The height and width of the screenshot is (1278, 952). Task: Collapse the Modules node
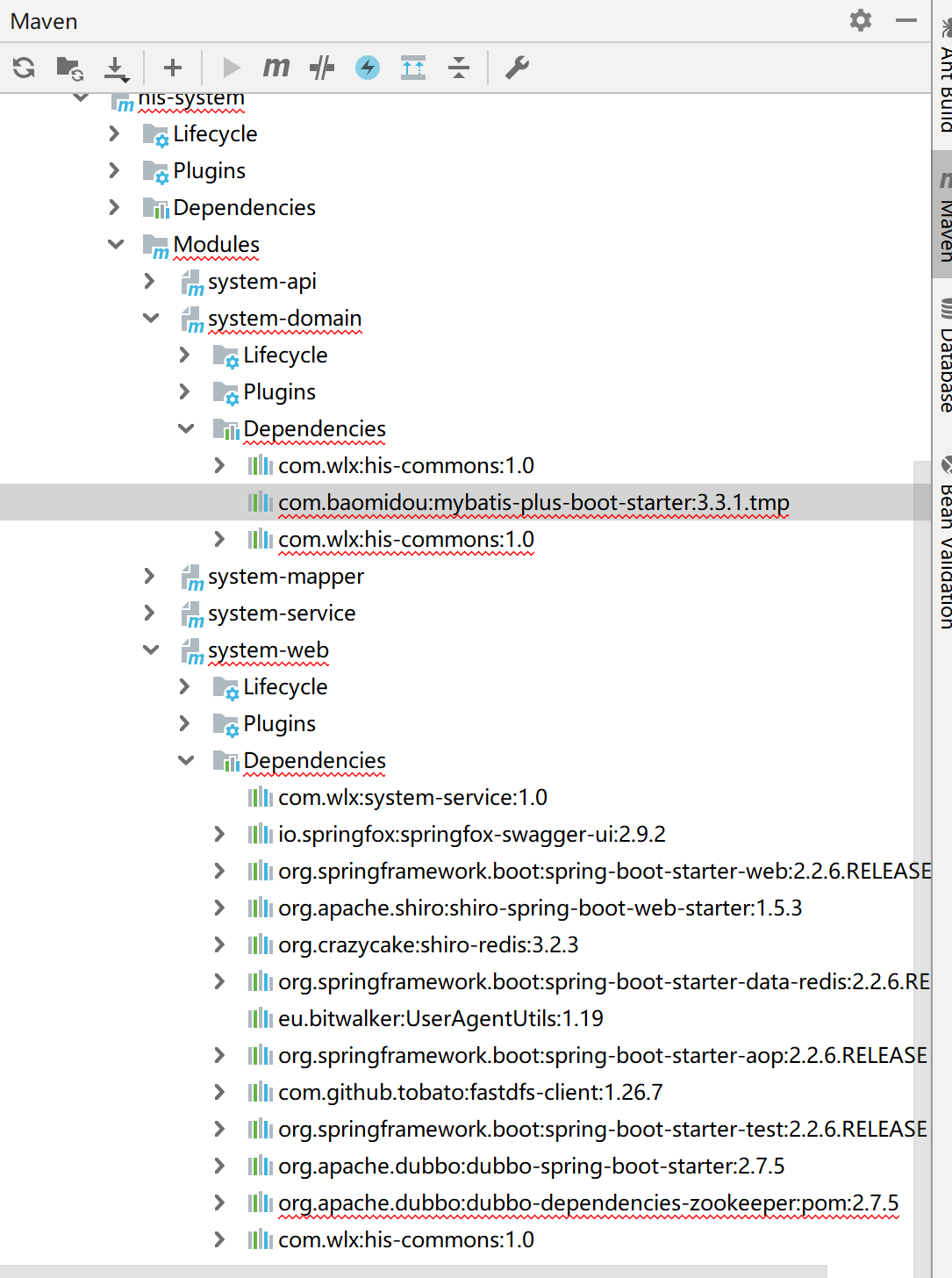tap(115, 244)
